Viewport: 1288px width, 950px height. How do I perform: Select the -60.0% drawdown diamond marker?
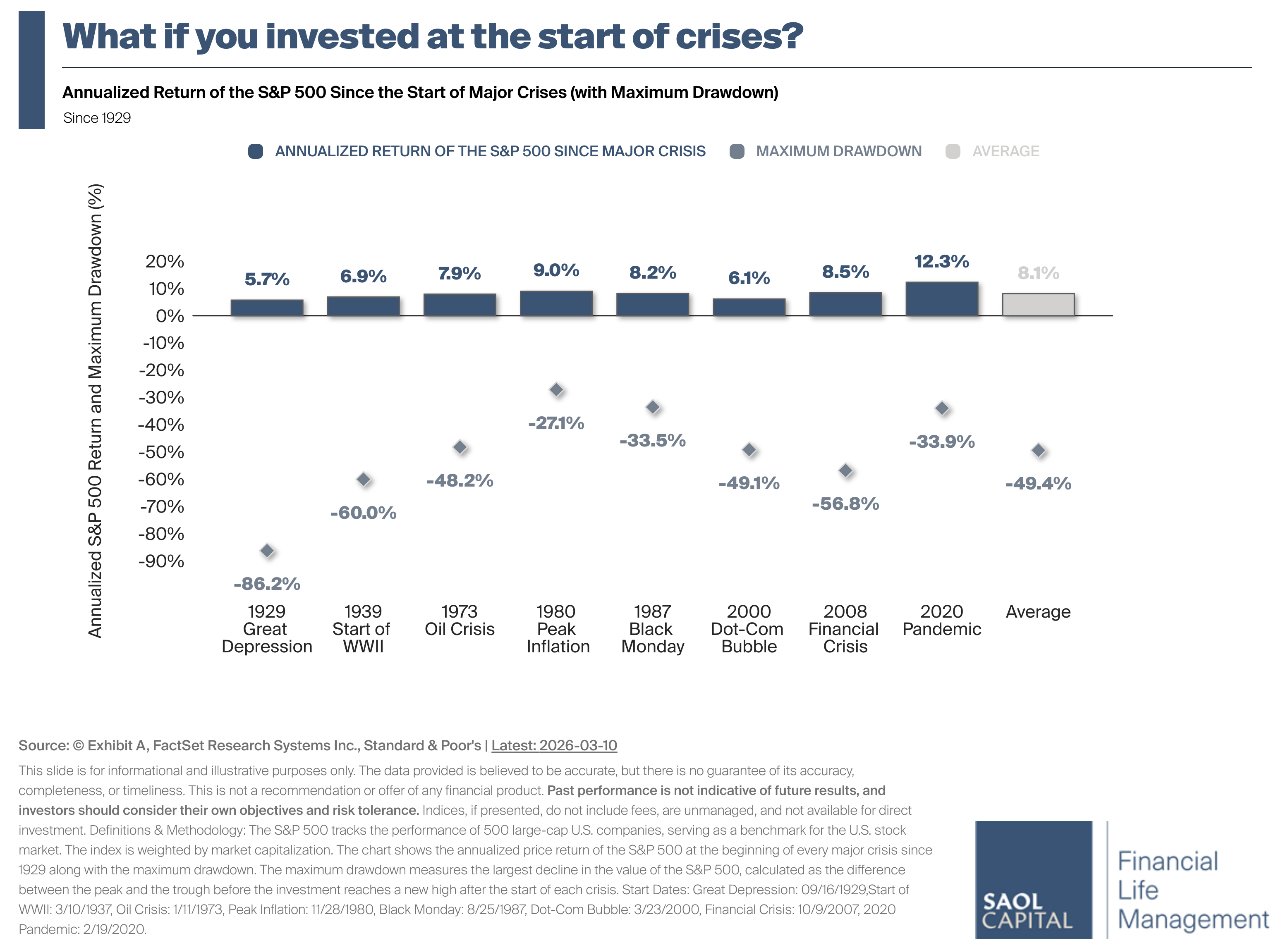[364, 479]
